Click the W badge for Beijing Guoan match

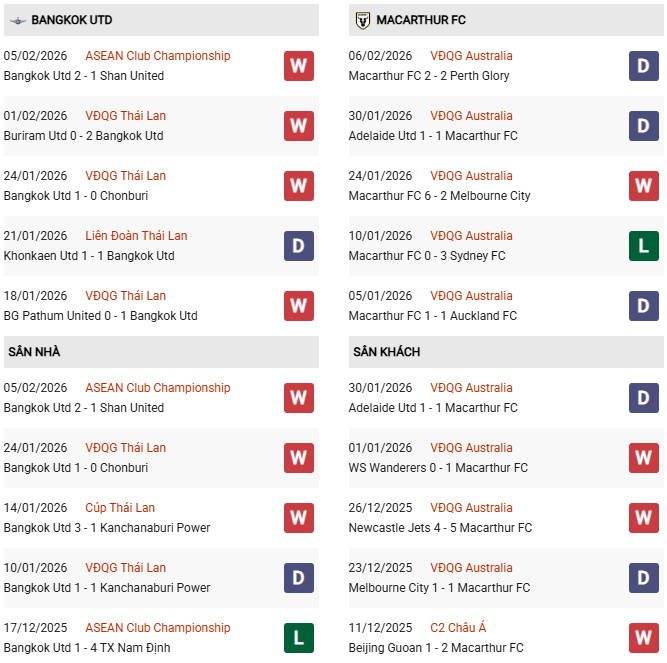click(x=643, y=638)
